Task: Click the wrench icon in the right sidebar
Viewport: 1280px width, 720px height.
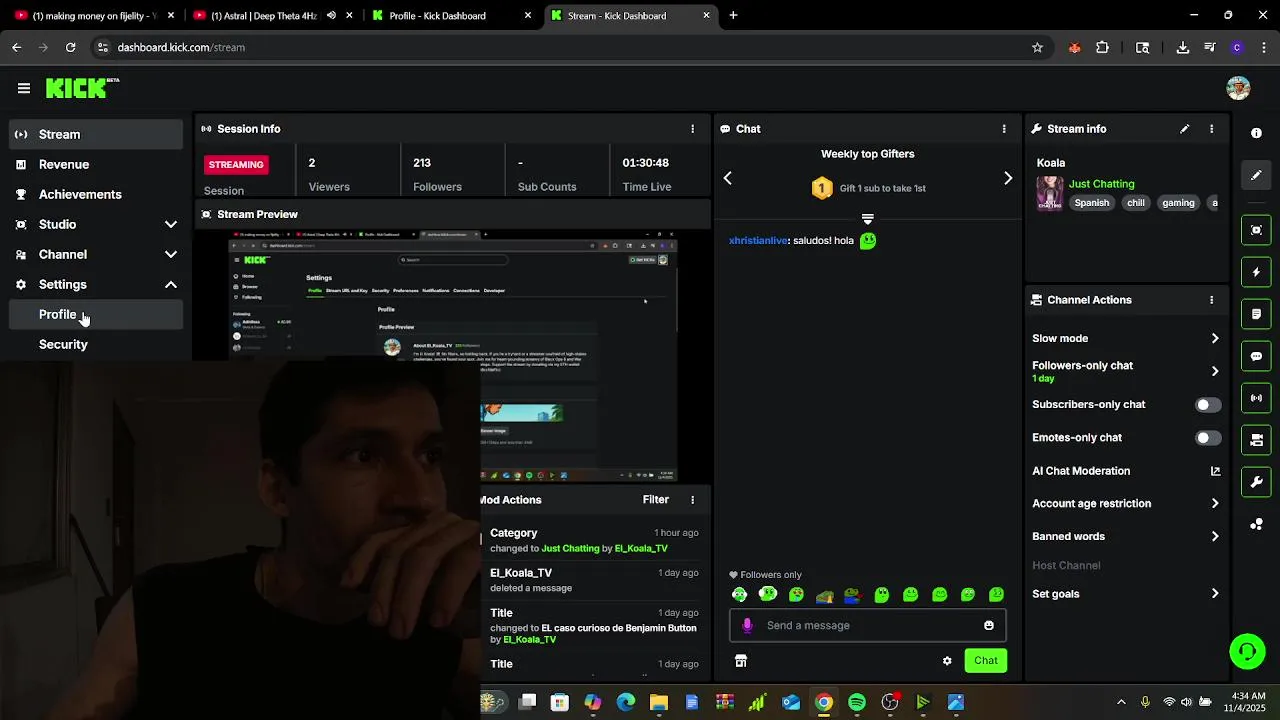Action: (x=1257, y=482)
